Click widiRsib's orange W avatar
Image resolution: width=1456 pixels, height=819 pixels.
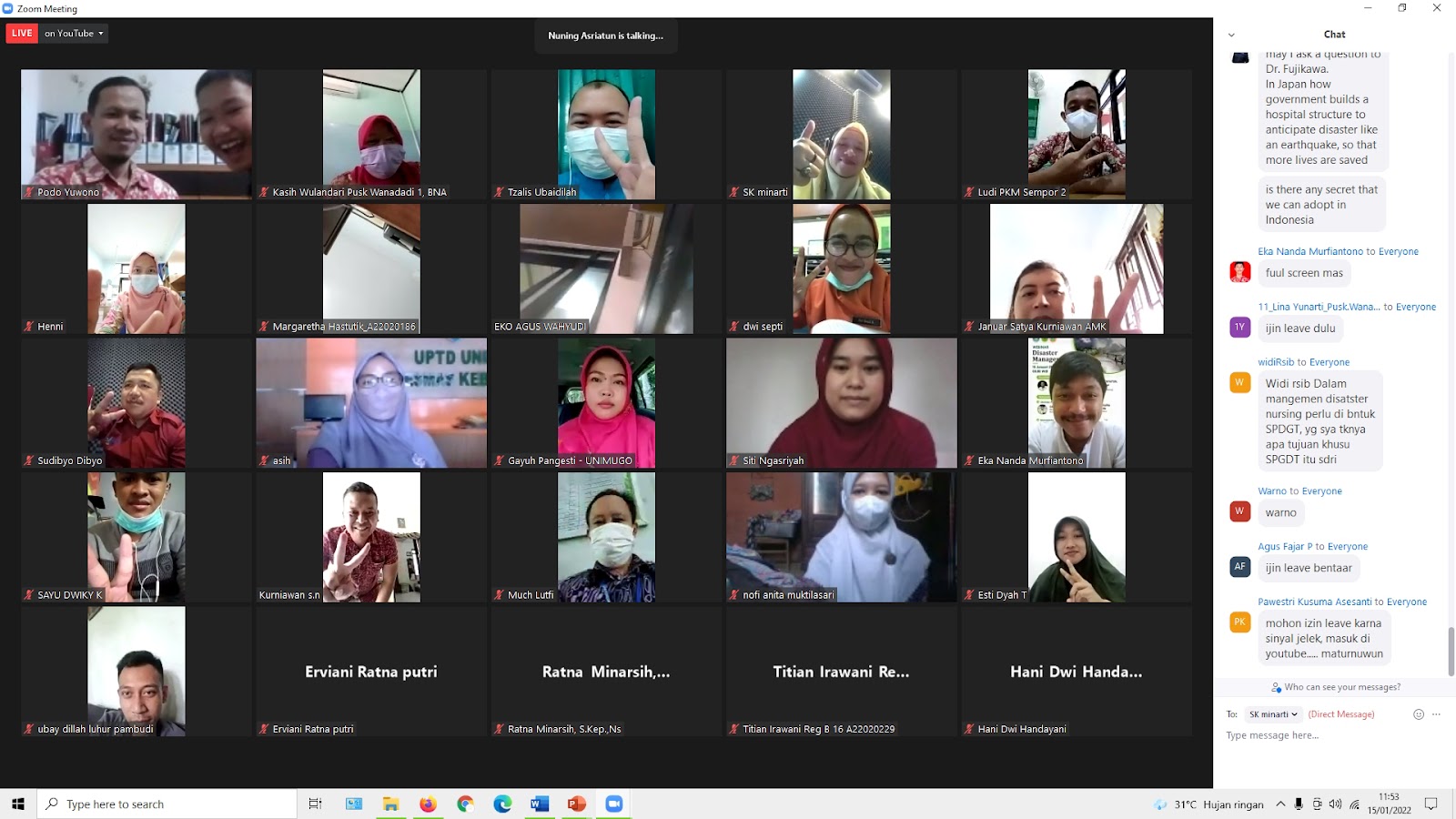(x=1239, y=383)
